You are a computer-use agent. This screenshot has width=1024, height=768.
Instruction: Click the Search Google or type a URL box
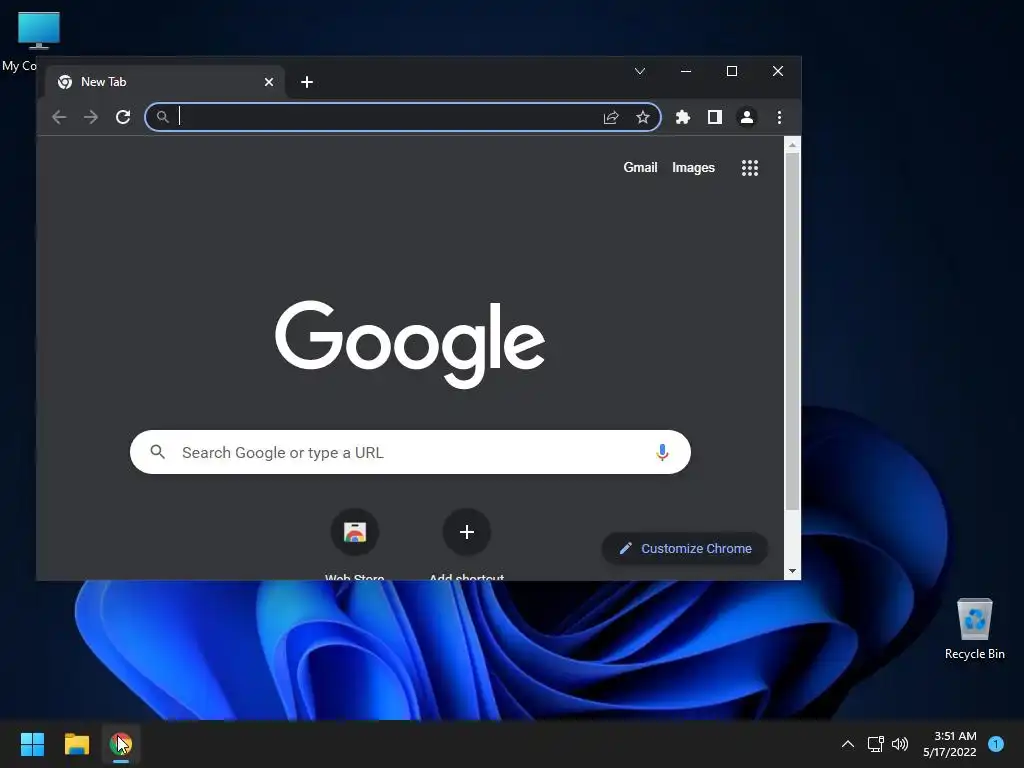click(410, 452)
